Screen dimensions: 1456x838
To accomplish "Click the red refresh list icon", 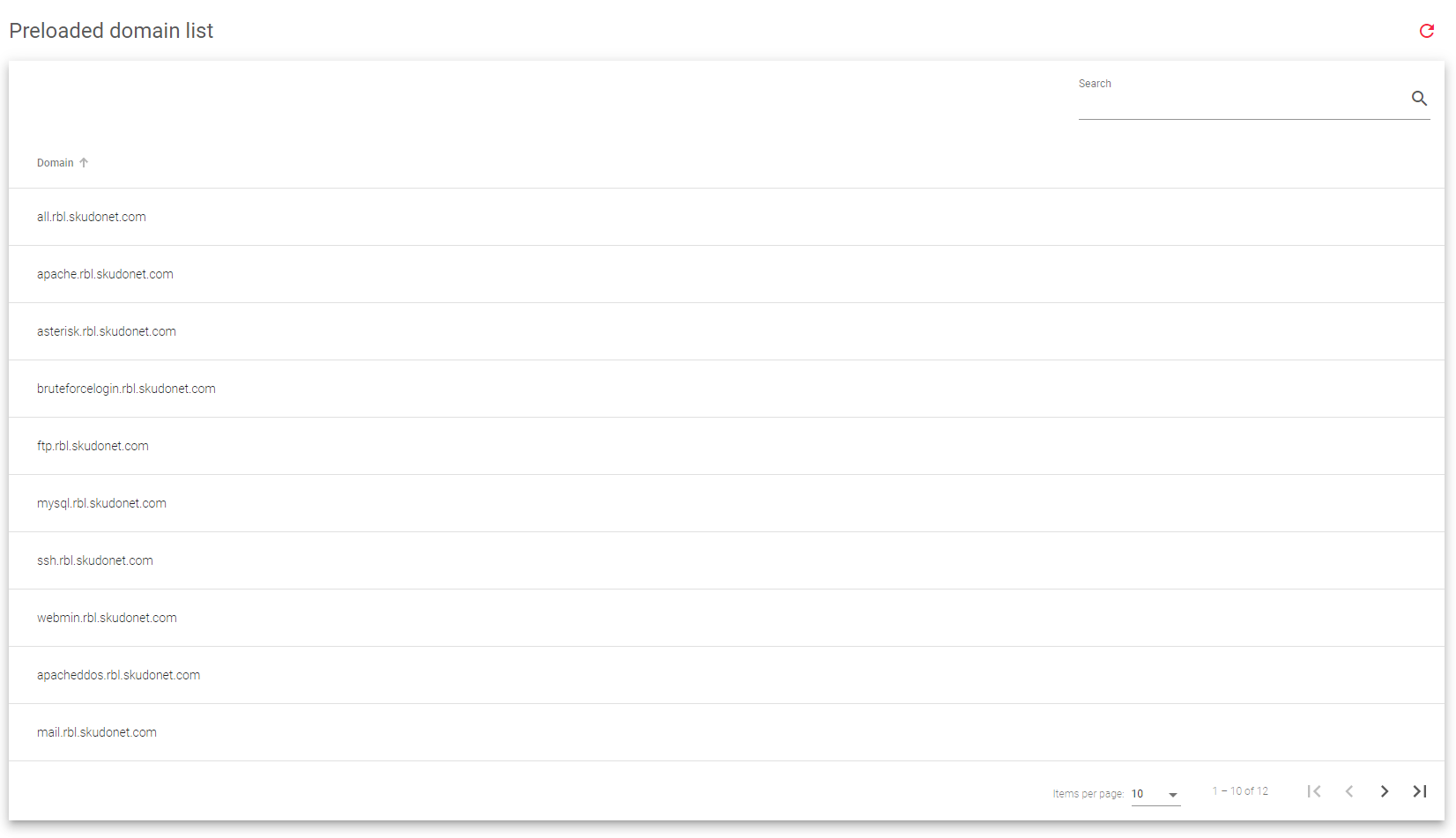I will click(x=1426, y=31).
